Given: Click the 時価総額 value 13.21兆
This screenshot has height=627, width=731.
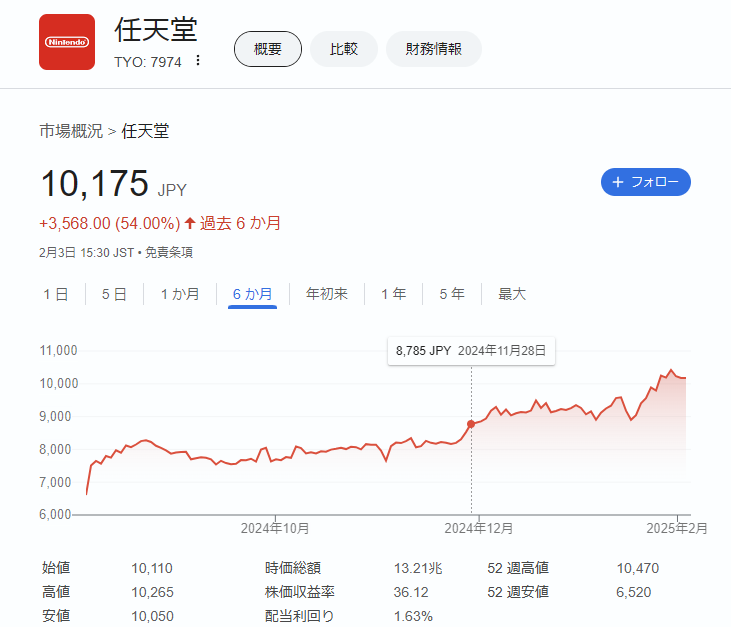Looking at the screenshot, I should pyautogui.click(x=418, y=568).
